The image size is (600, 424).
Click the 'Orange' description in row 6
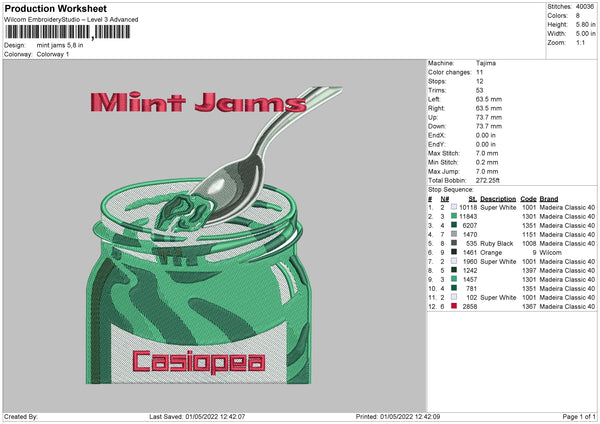[x=491, y=253]
